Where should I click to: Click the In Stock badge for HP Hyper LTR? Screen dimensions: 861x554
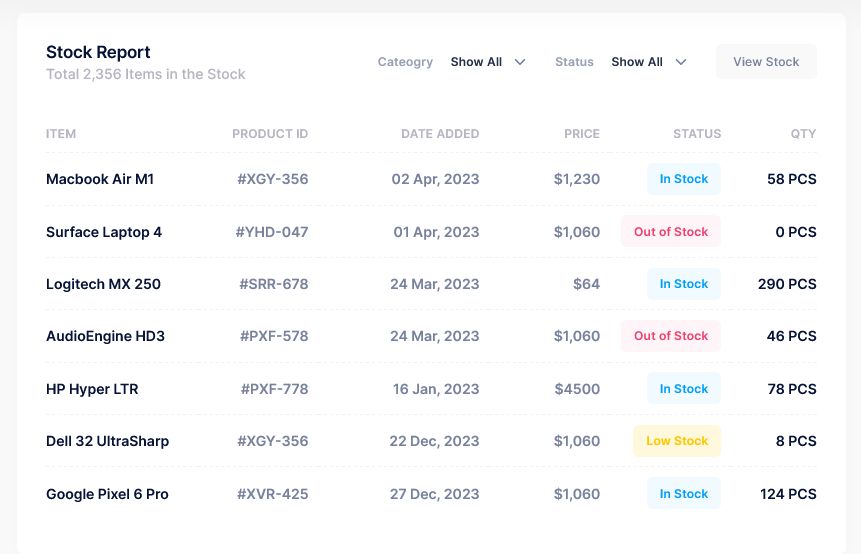[684, 388]
